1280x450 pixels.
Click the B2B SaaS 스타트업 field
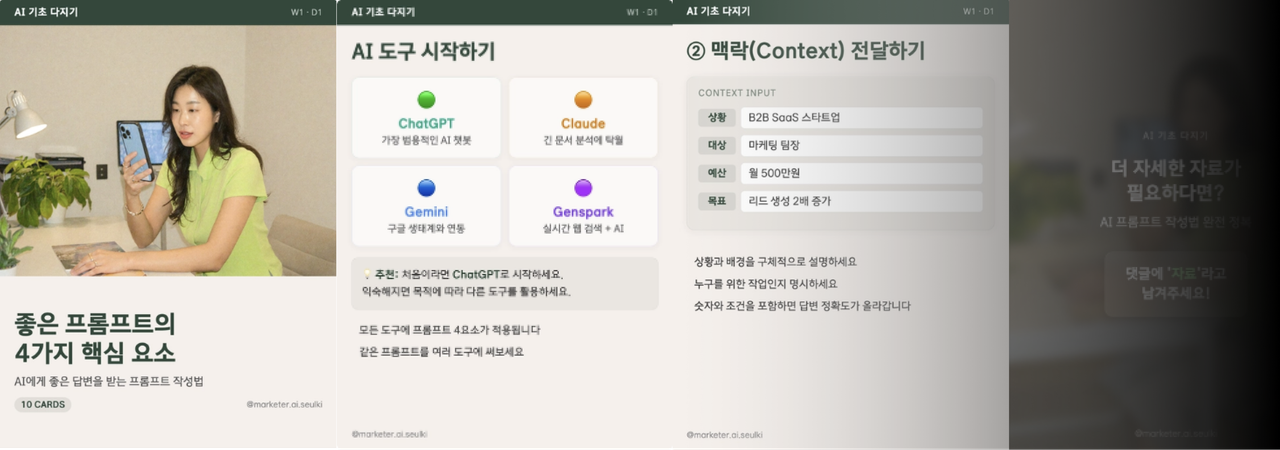click(862, 118)
